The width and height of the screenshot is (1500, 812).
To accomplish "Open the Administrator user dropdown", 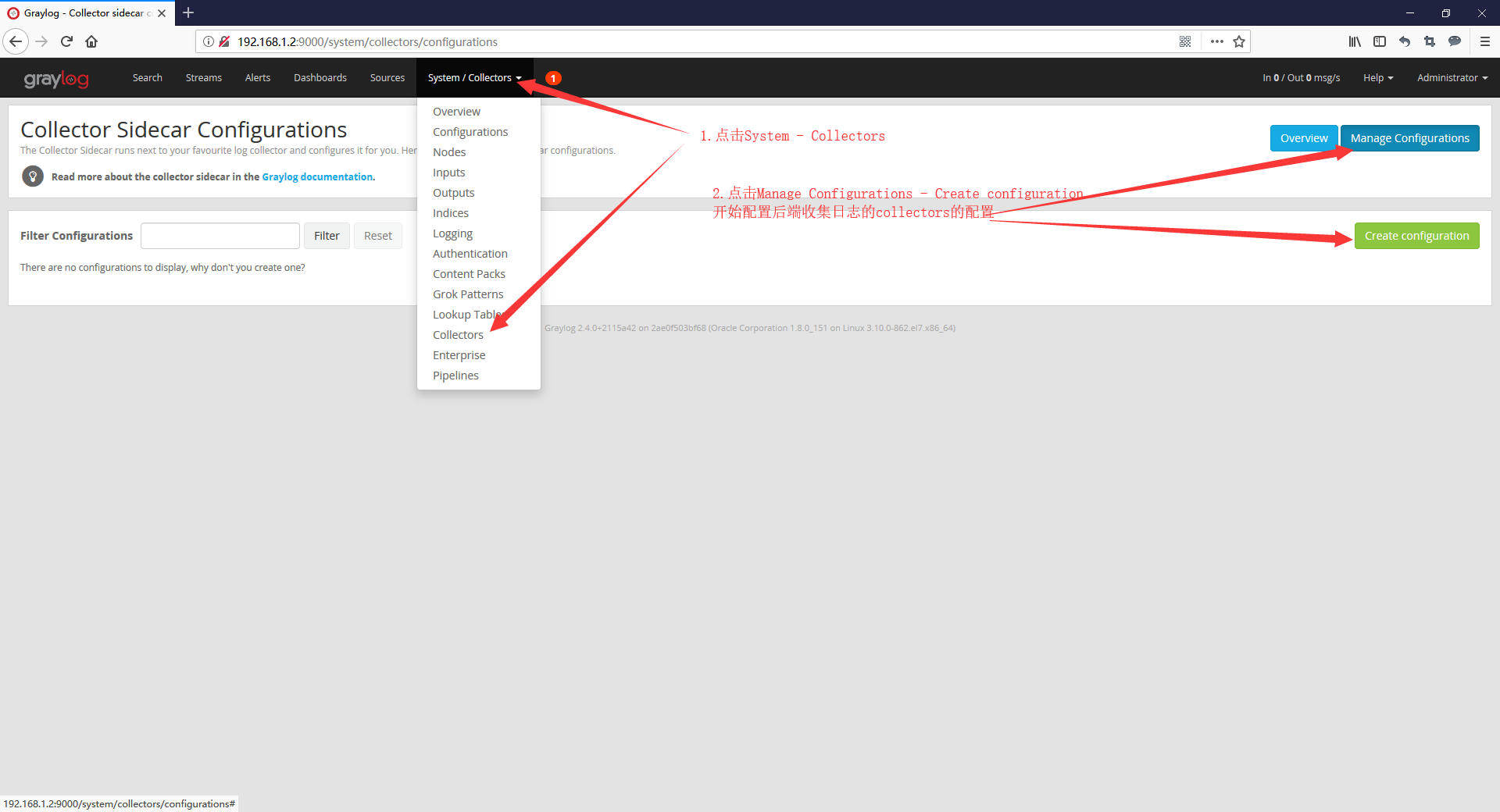I will coord(1452,78).
